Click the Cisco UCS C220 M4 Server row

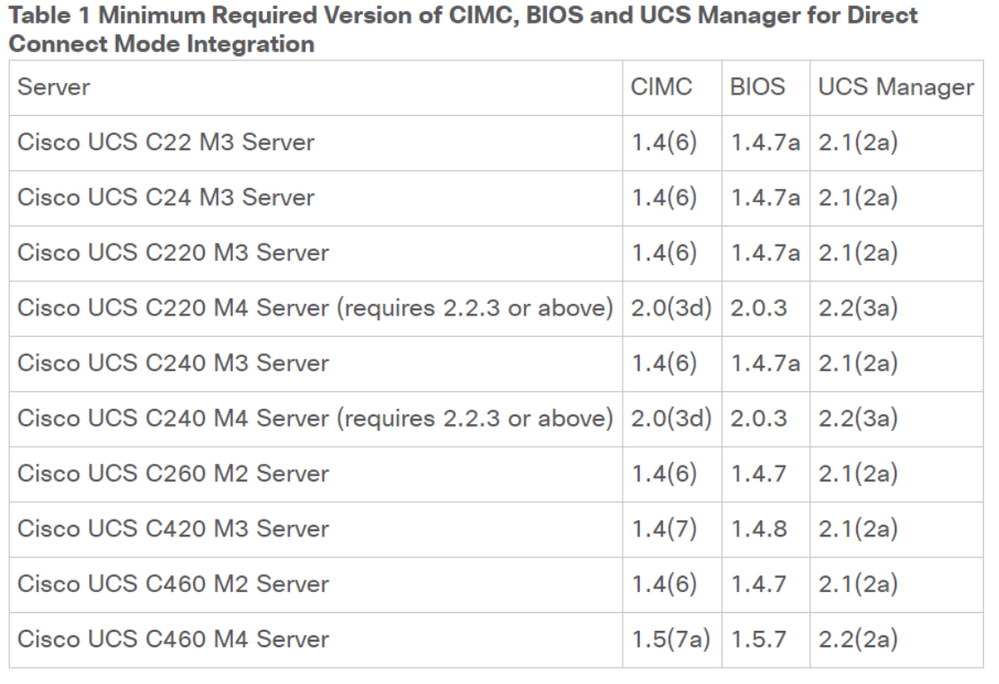tap(315, 308)
